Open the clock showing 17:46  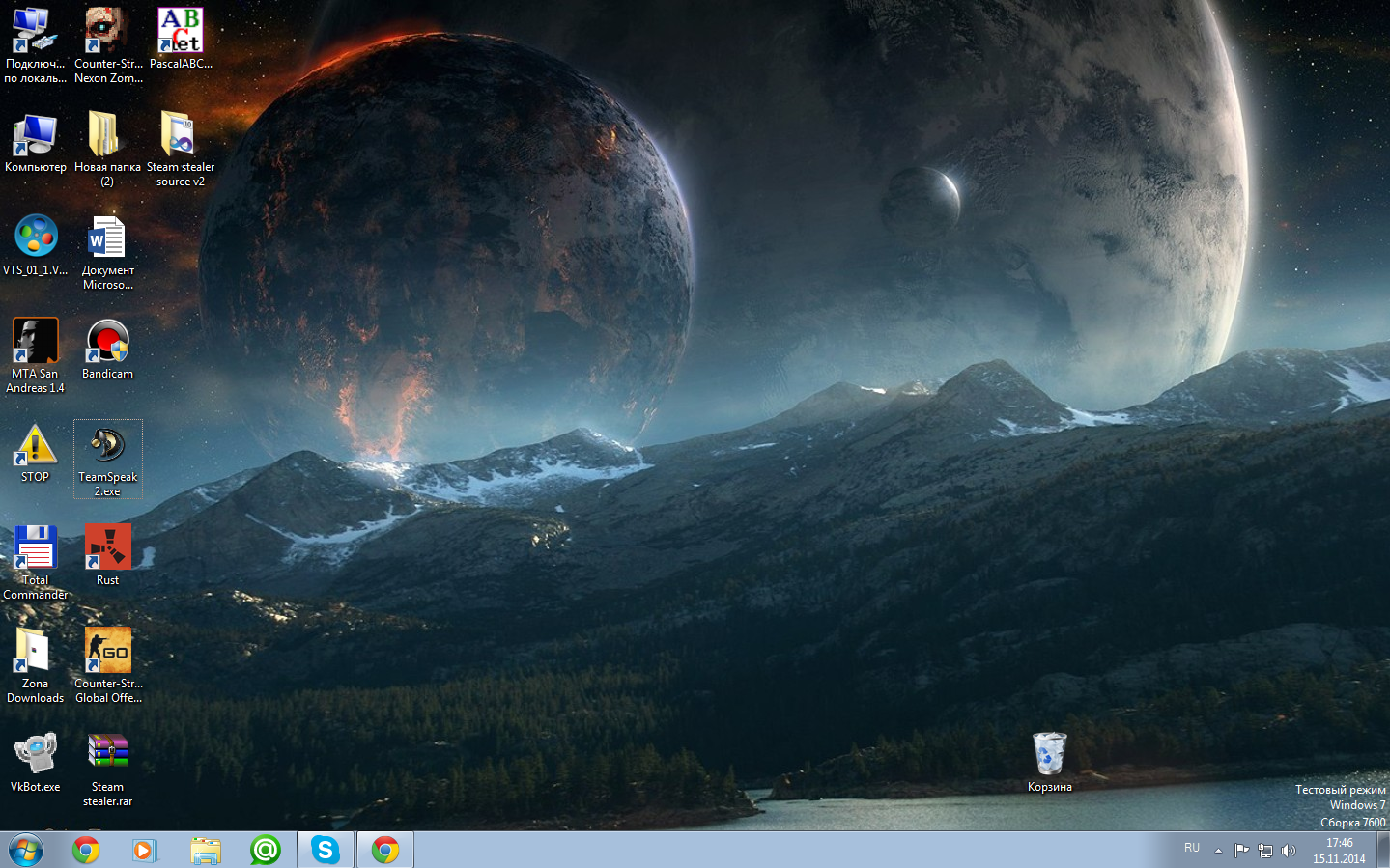1339,851
